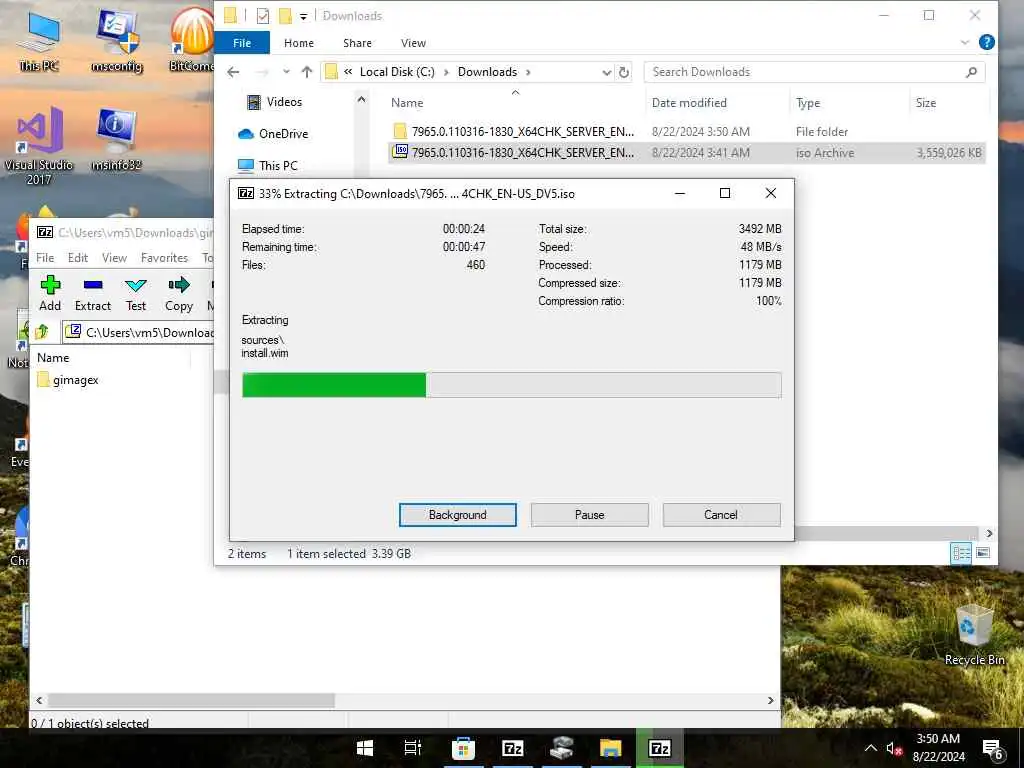The width and height of the screenshot is (1024, 768).
Task: Select This PC in navigation pane
Action: [x=268, y=165]
